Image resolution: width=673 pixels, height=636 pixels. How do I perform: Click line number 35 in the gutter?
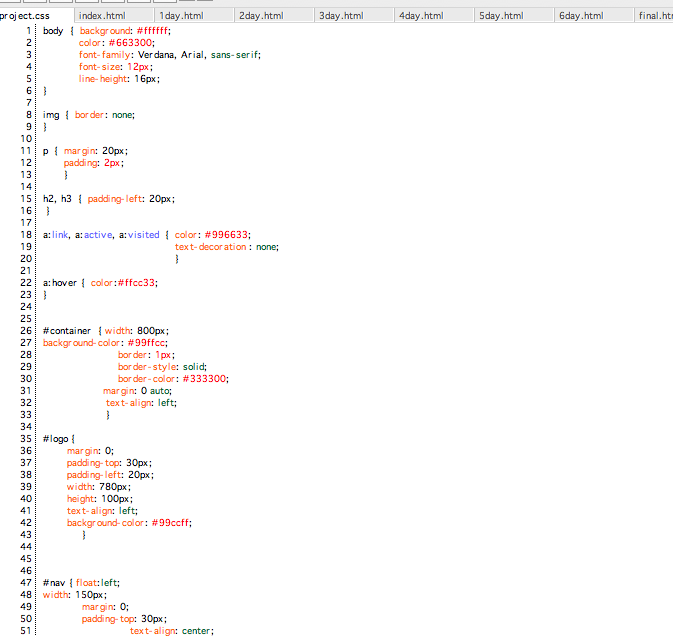click(26, 439)
